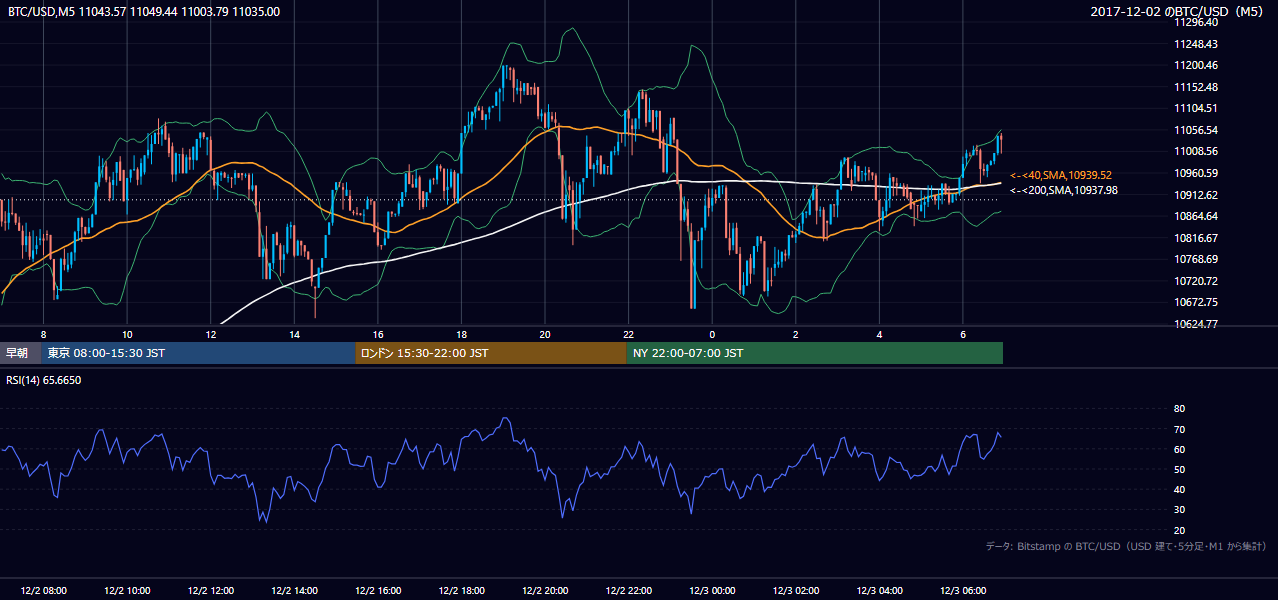This screenshot has height=600, width=1278.
Task: Select RSI scale value 80
Action: coord(1179,409)
